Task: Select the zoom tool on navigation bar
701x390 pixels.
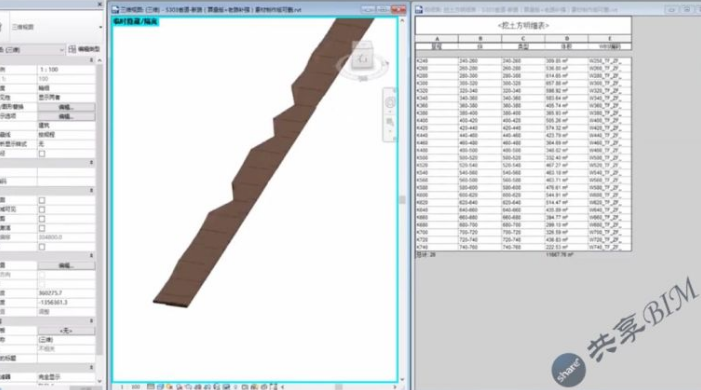Action: click(x=389, y=122)
